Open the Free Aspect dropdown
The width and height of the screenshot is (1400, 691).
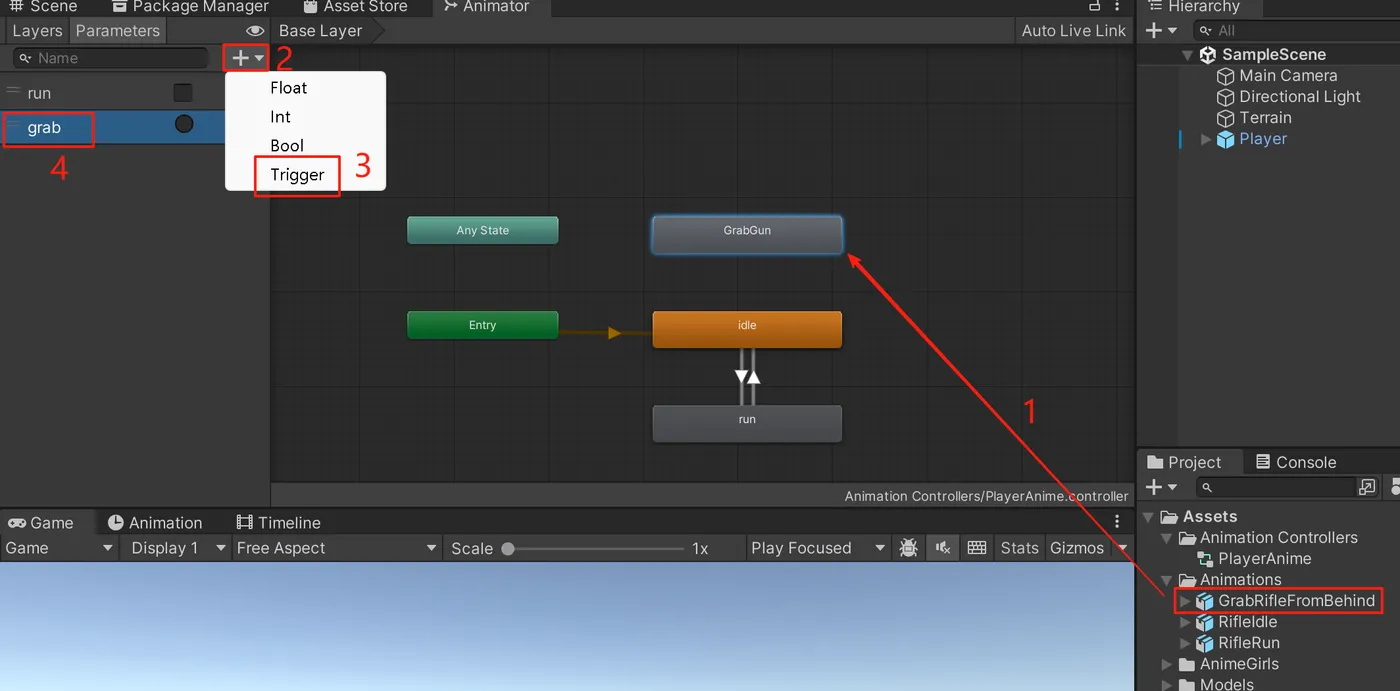[x=336, y=548]
